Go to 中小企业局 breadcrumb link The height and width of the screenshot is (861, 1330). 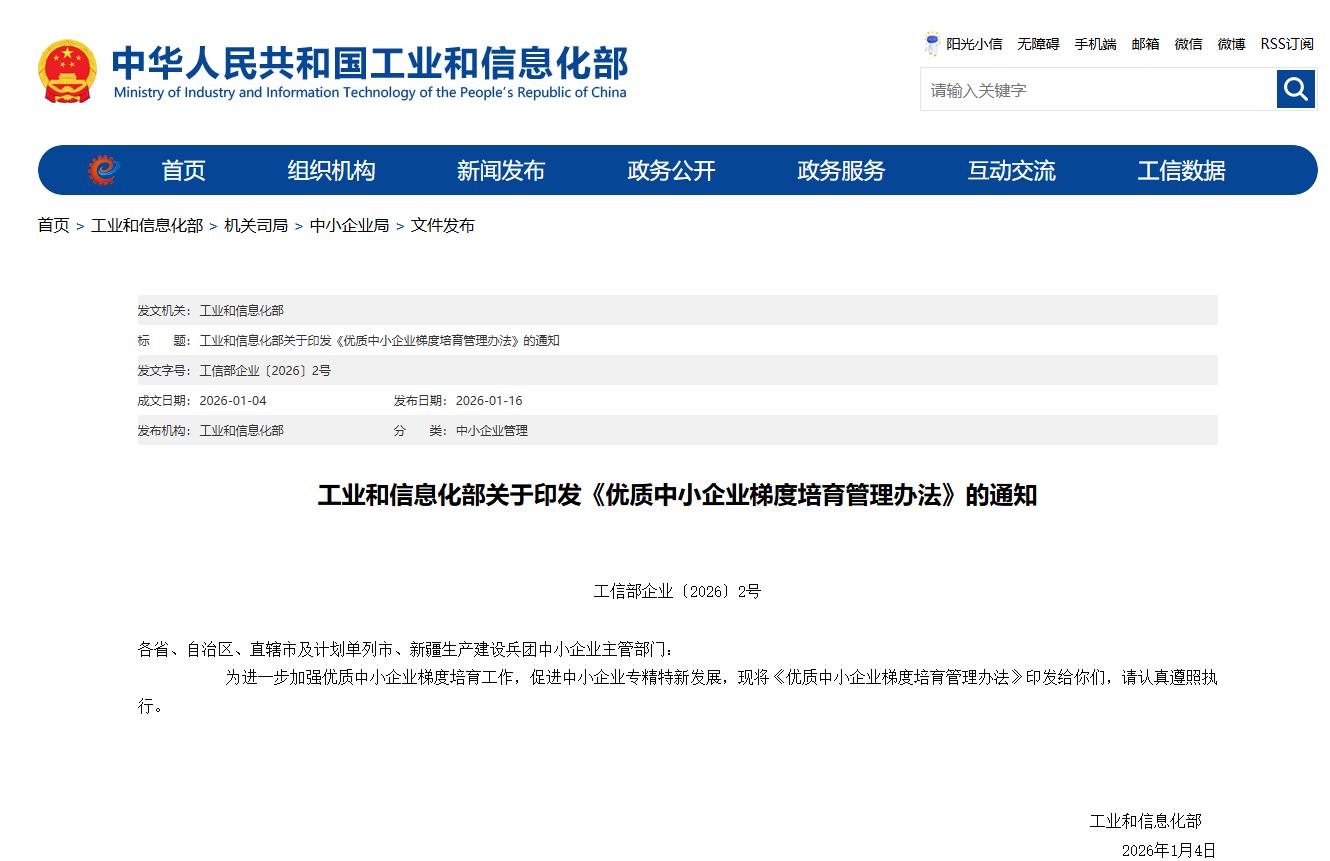click(349, 226)
